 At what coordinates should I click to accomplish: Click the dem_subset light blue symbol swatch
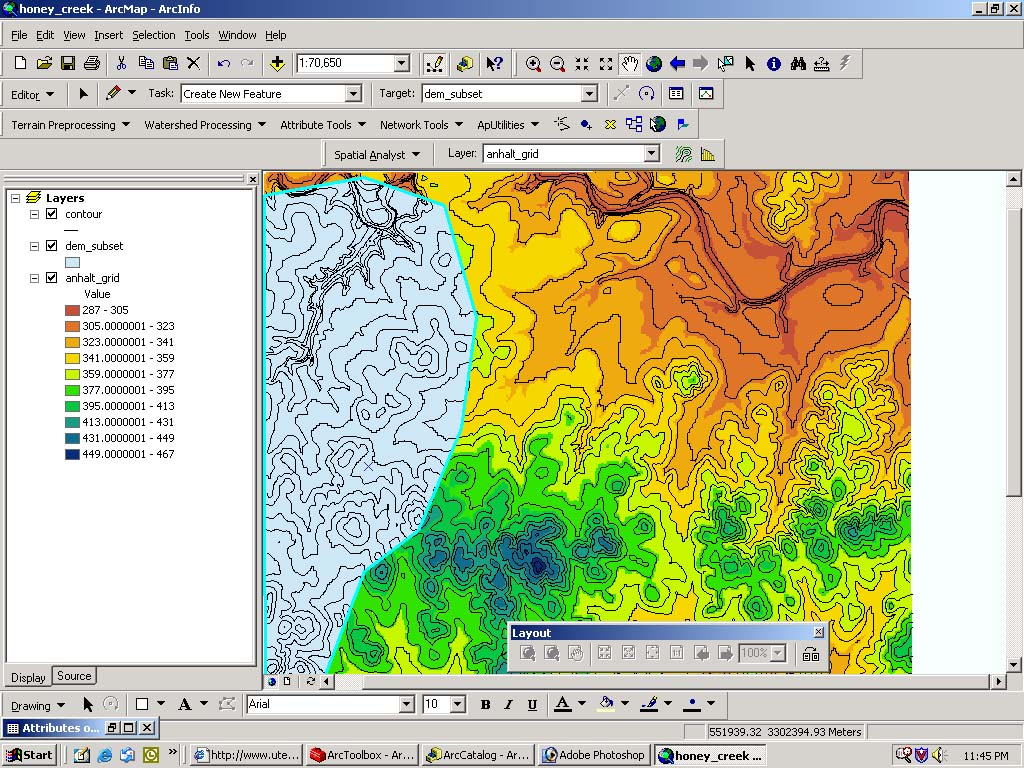click(72, 262)
